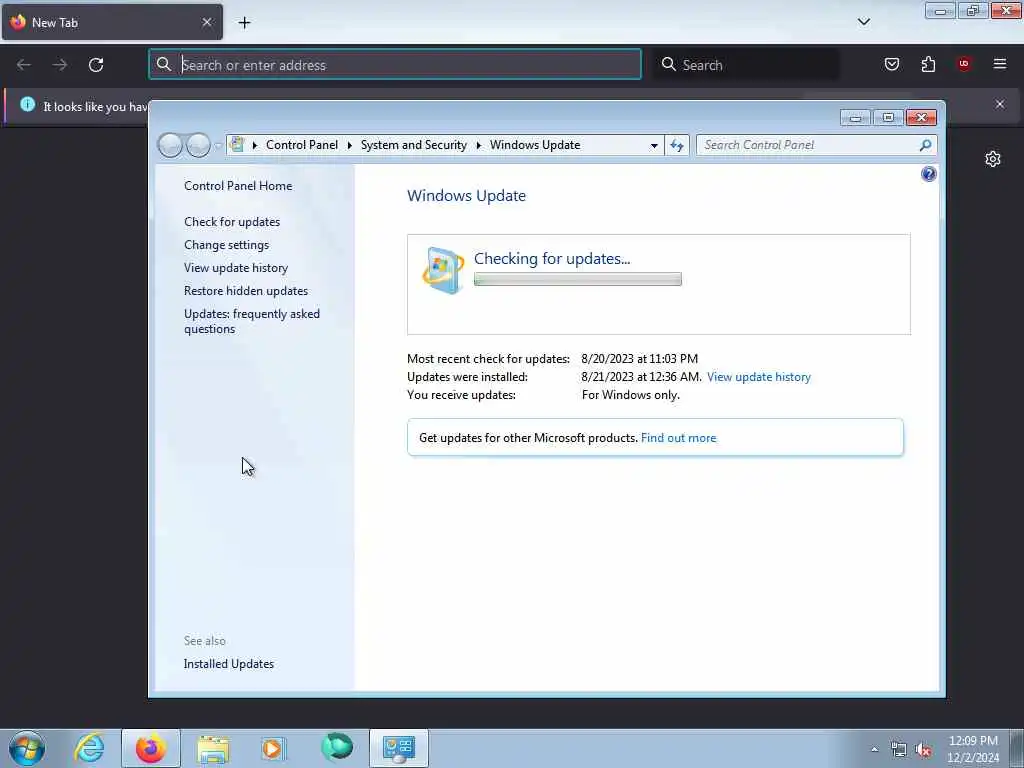Image resolution: width=1024 pixels, height=768 pixels.
Task: Expand arrow before Windows Update breadcrumb
Action: pos(479,145)
